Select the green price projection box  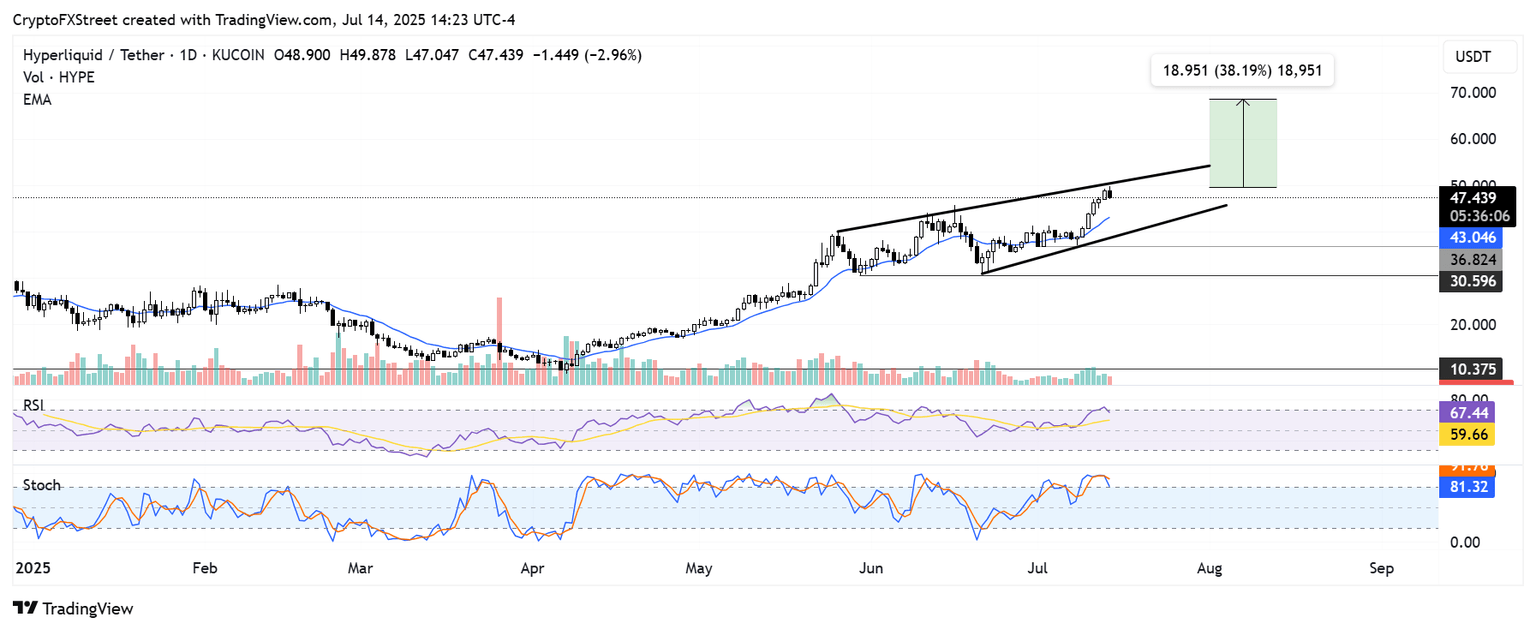coord(1243,143)
